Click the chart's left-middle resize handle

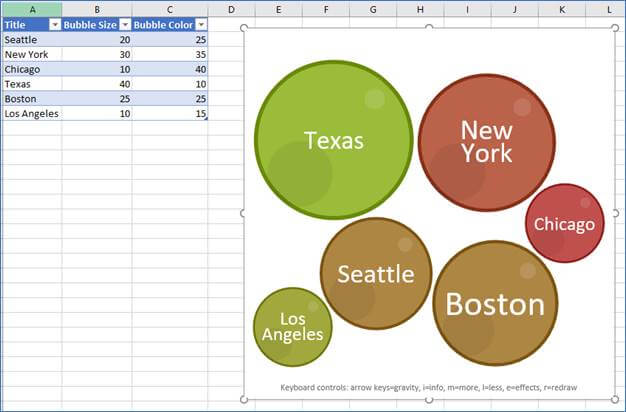[x=243, y=213]
